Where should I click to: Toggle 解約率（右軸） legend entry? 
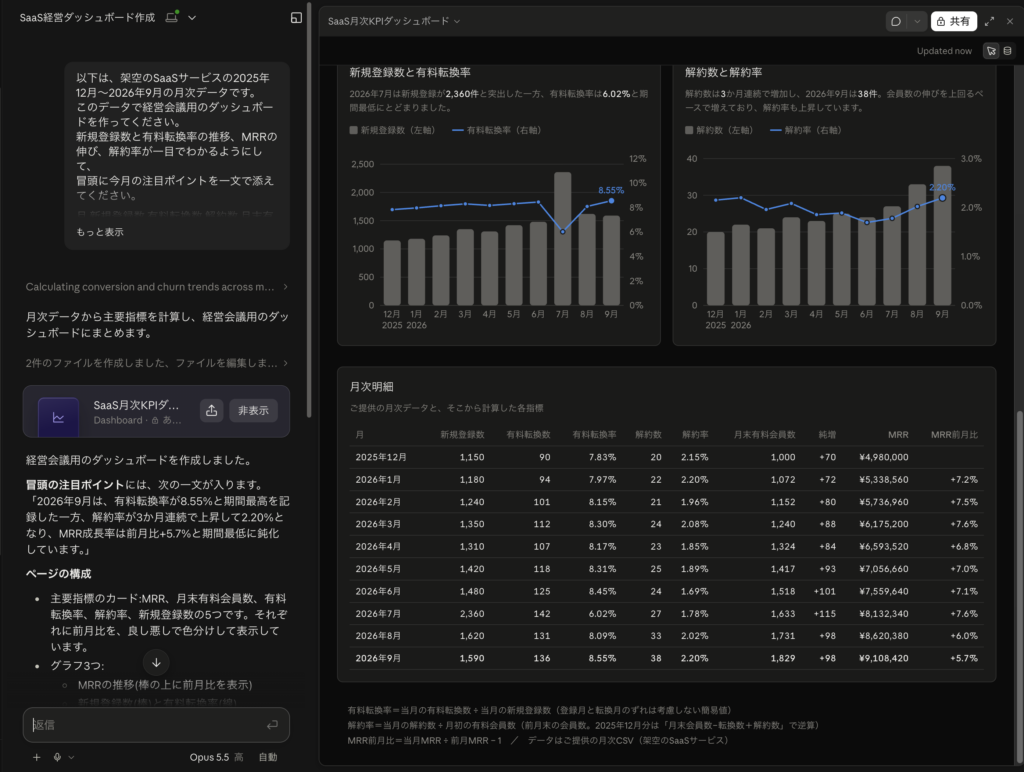[806, 130]
